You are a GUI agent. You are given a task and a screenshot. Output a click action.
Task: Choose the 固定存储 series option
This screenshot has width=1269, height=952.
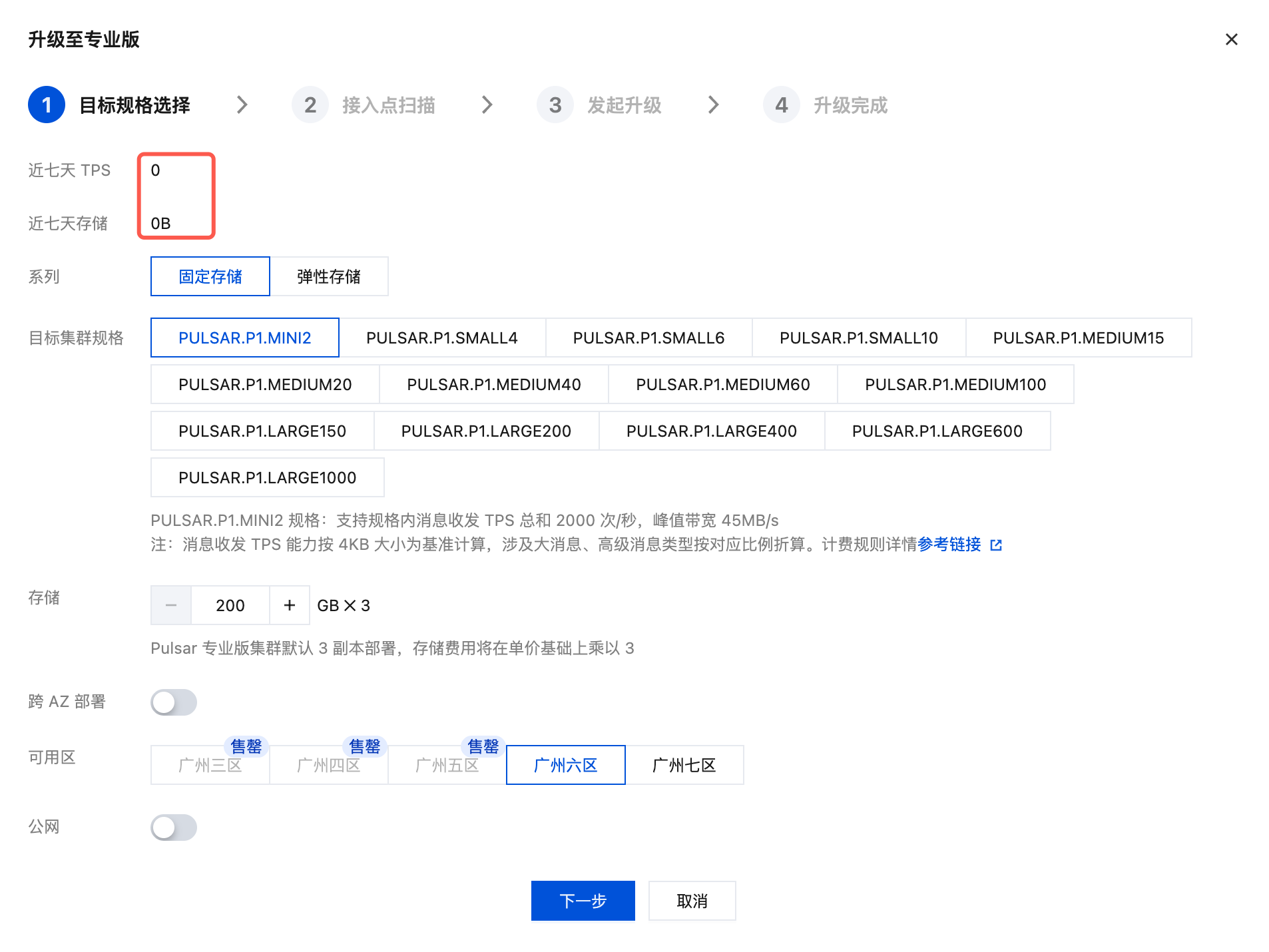[210, 276]
